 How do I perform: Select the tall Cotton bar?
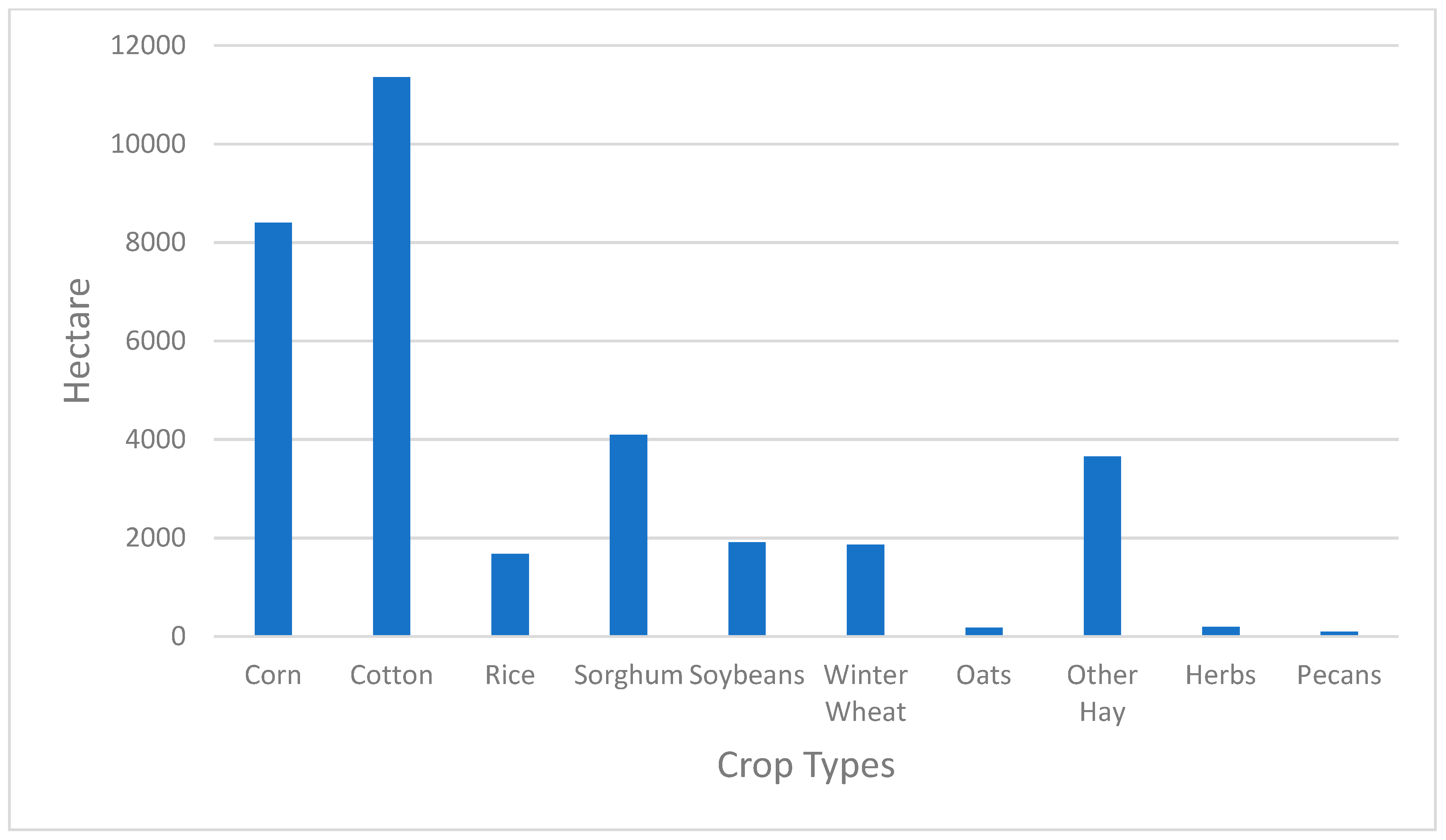(x=391, y=356)
